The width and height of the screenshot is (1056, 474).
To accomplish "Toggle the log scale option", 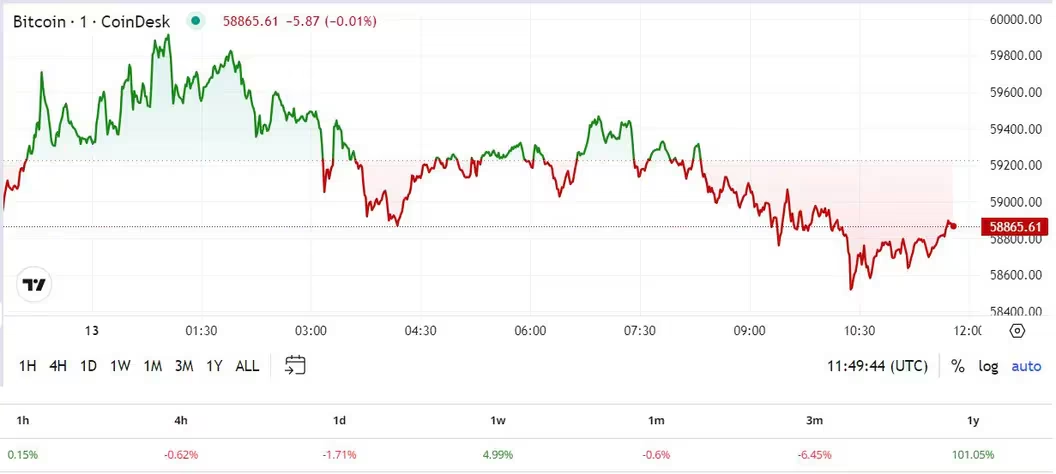I will pyautogui.click(x=988, y=366).
